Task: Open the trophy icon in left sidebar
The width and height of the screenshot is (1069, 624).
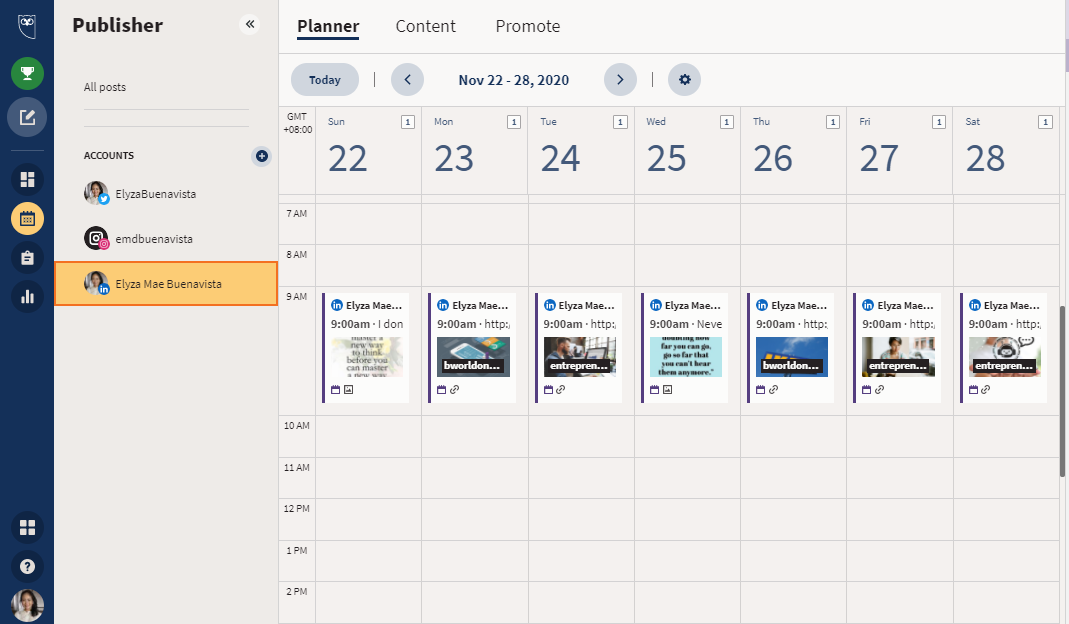Action: pyautogui.click(x=27, y=73)
